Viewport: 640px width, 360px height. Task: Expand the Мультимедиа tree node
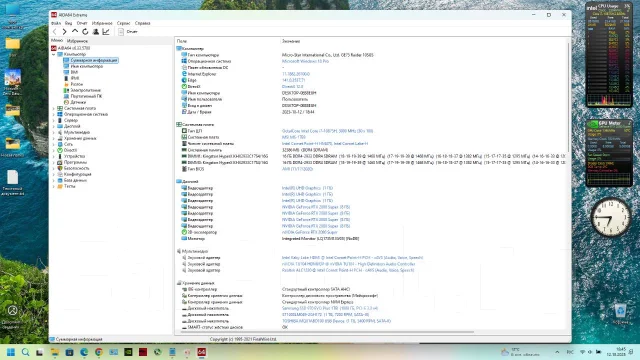tap(53, 132)
